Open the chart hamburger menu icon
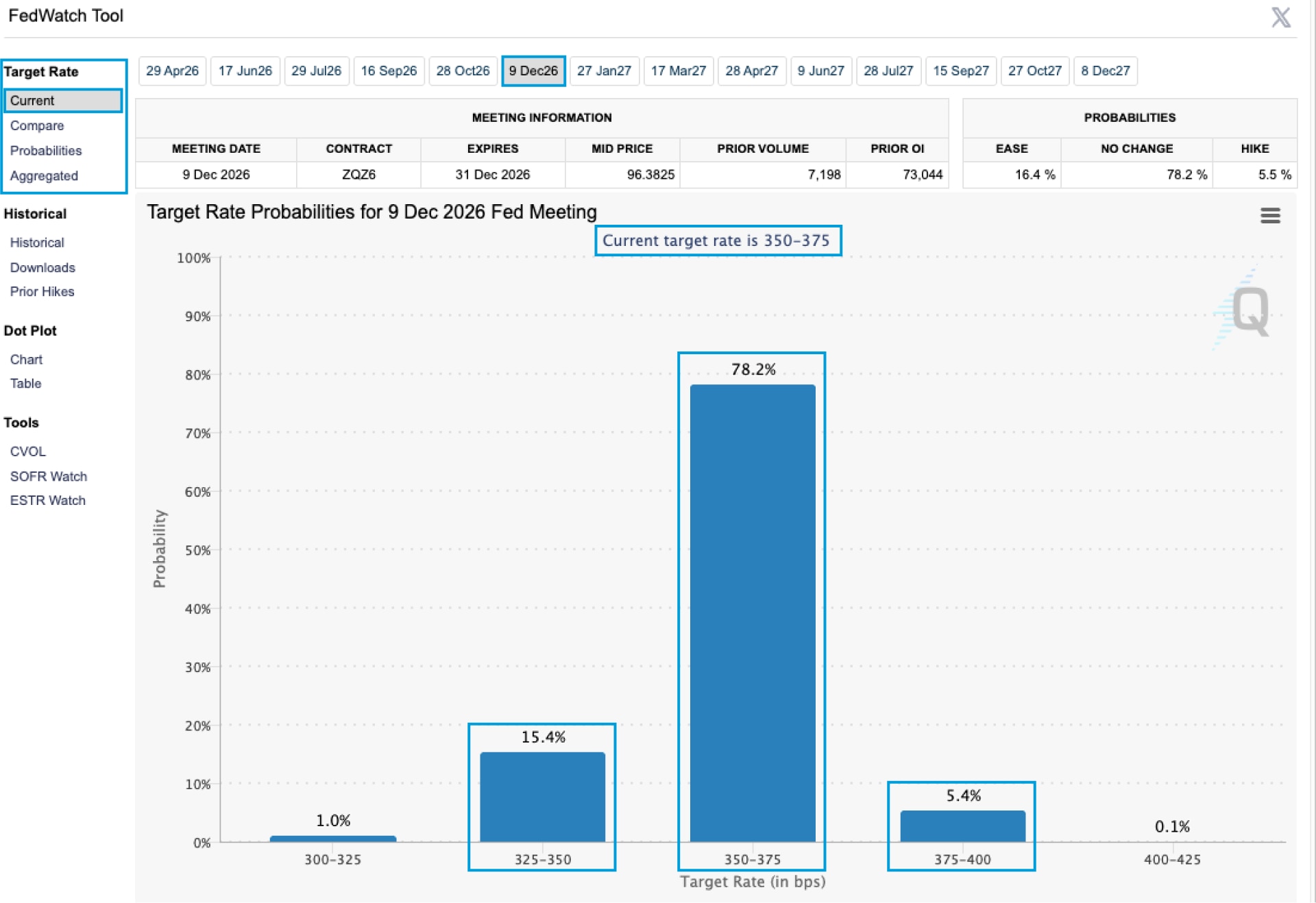Image resolution: width=1316 pixels, height=903 pixels. [x=1270, y=216]
